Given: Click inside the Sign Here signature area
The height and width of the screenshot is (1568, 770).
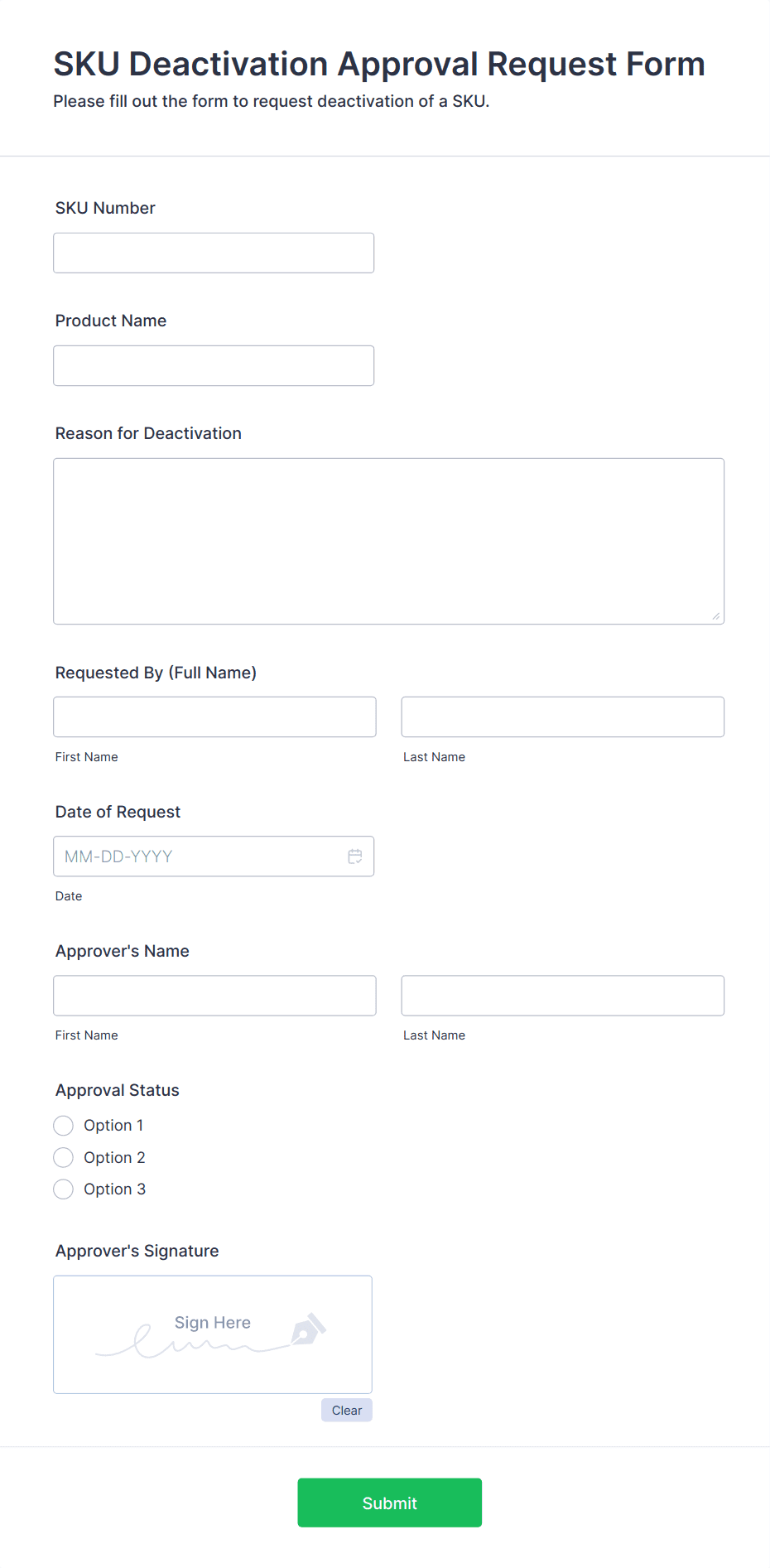Looking at the screenshot, I should coord(212,1334).
